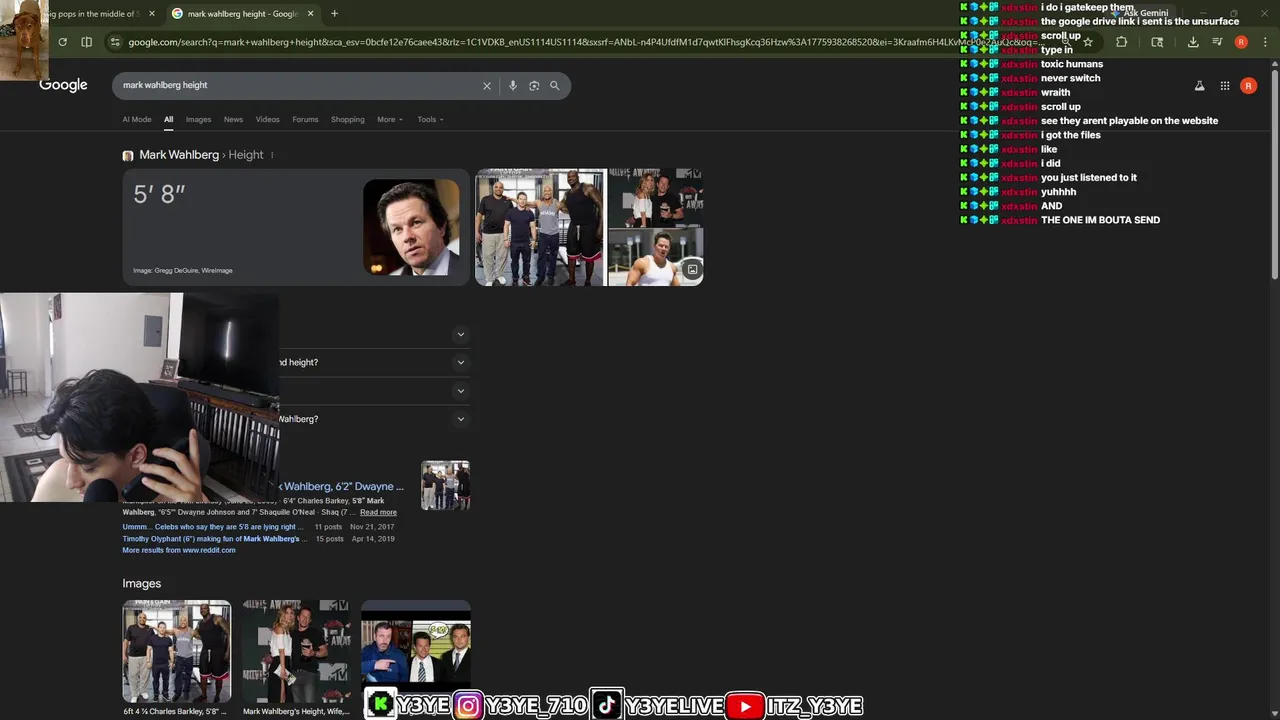This screenshot has height=720, width=1280.
Task: Switch to News results tab
Action: tap(233, 120)
